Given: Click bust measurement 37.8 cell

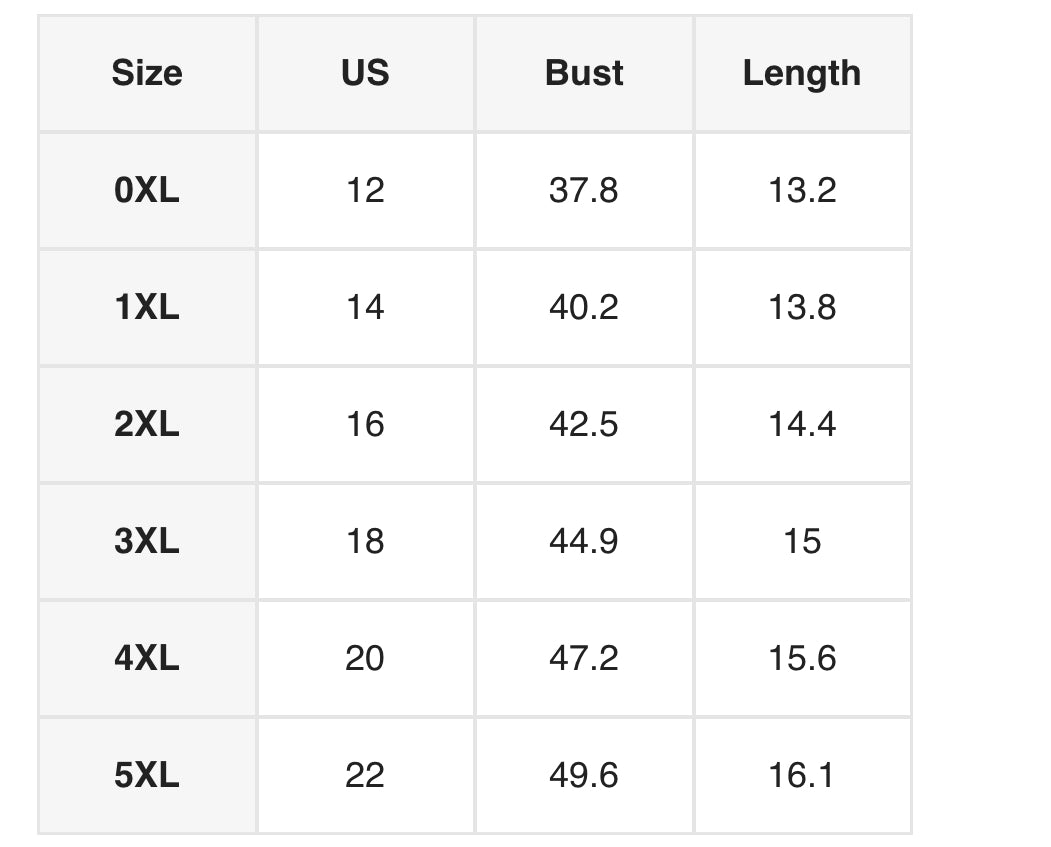Looking at the screenshot, I should pyautogui.click(x=584, y=190).
